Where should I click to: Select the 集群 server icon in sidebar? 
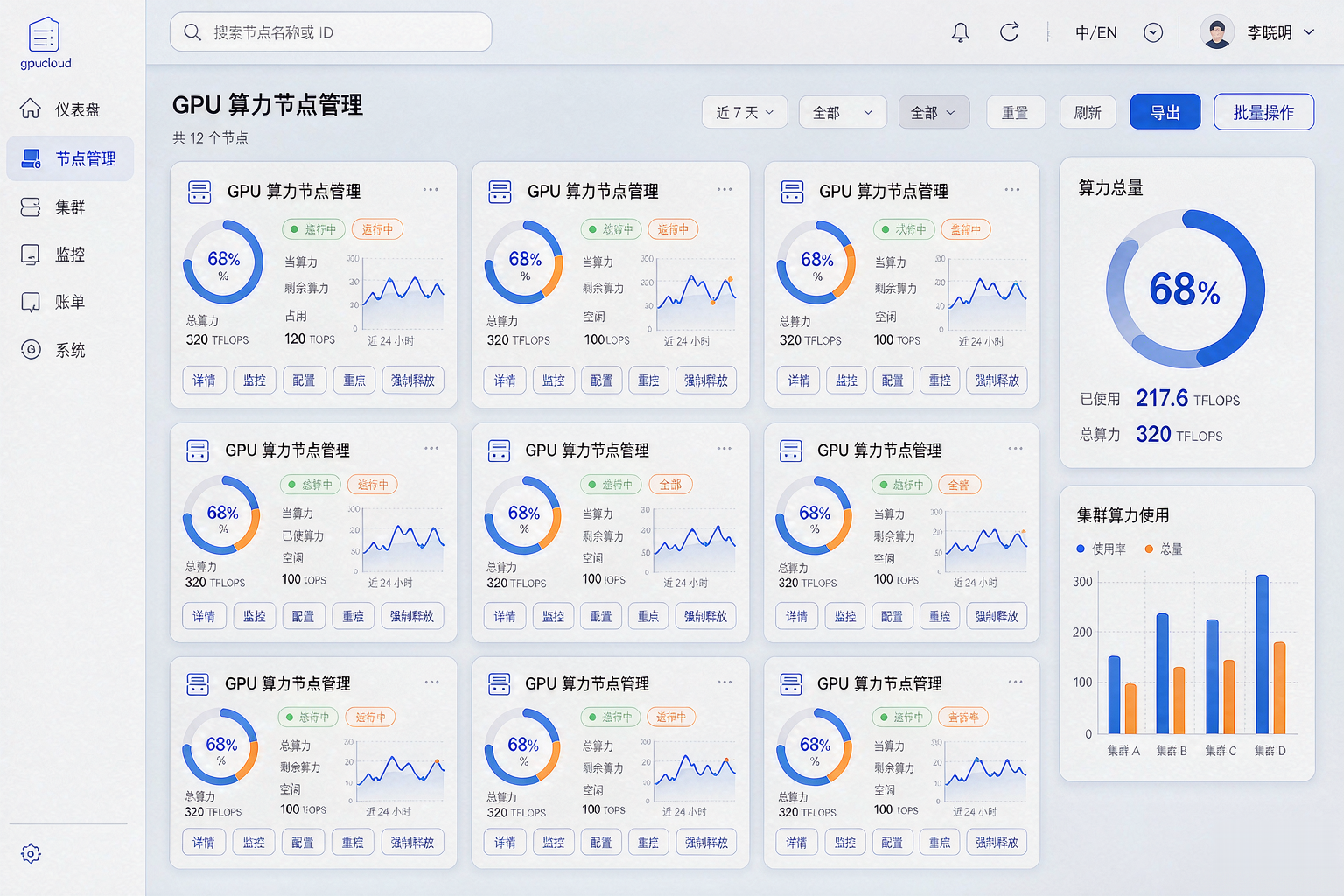(31, 206)
